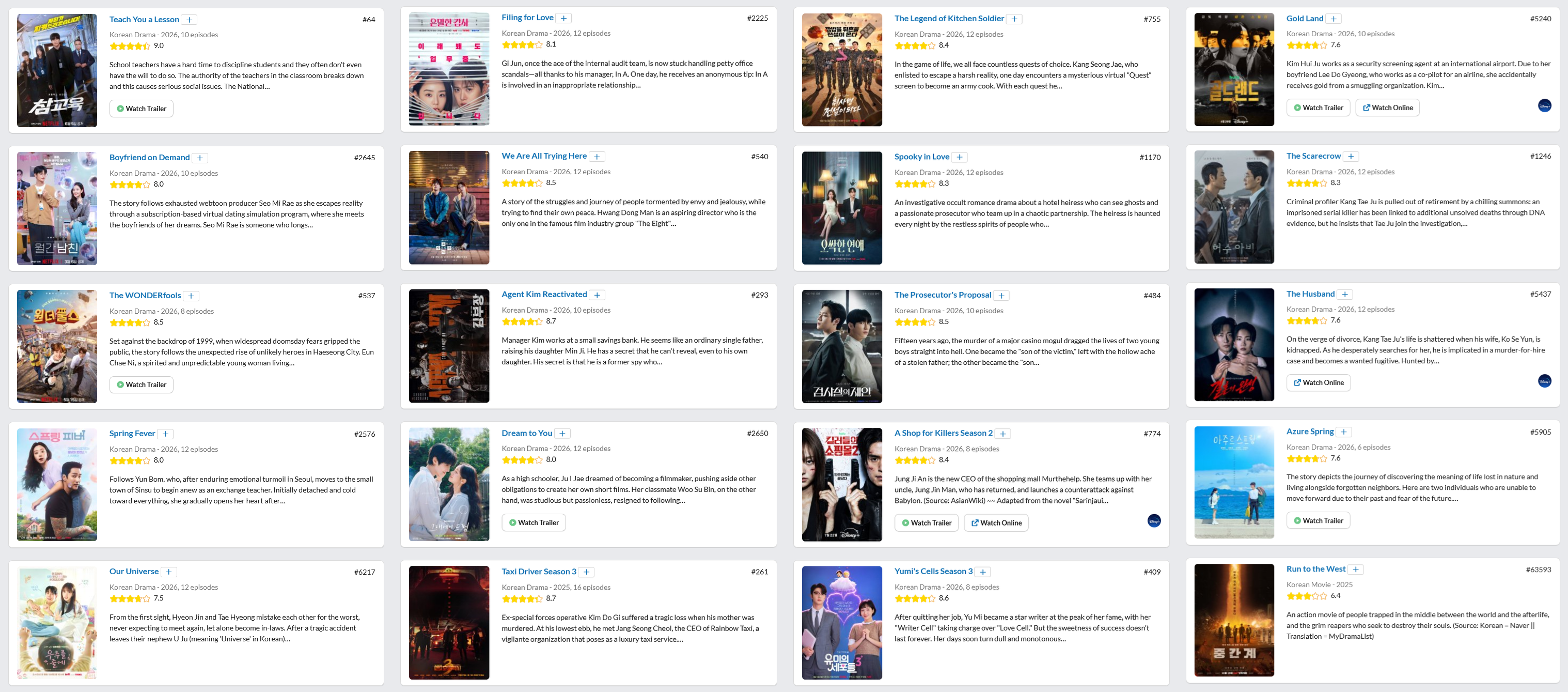Click Watch Online on The Husband card
Image resolution: width=1568 pixels, height=692 pixels.
[1319, 383]
